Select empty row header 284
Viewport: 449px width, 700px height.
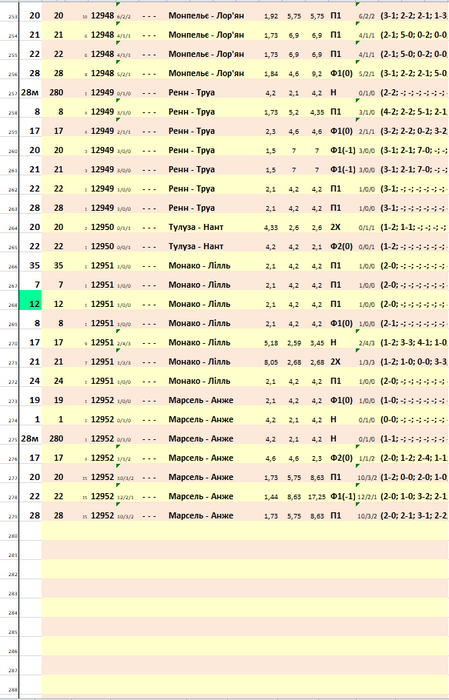pyautogui.click(x=12, y=613)
